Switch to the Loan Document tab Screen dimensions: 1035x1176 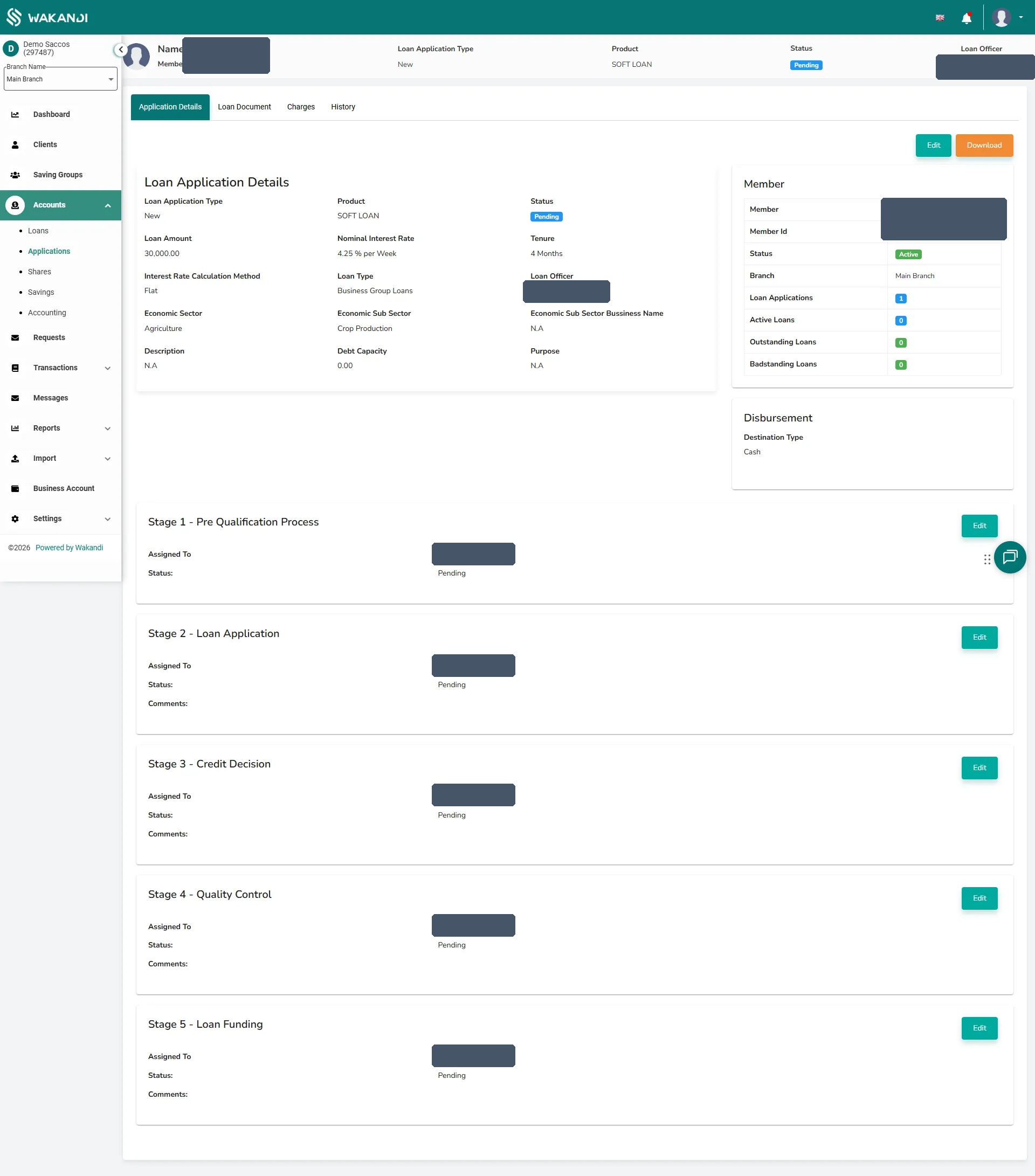pos(245,107)
